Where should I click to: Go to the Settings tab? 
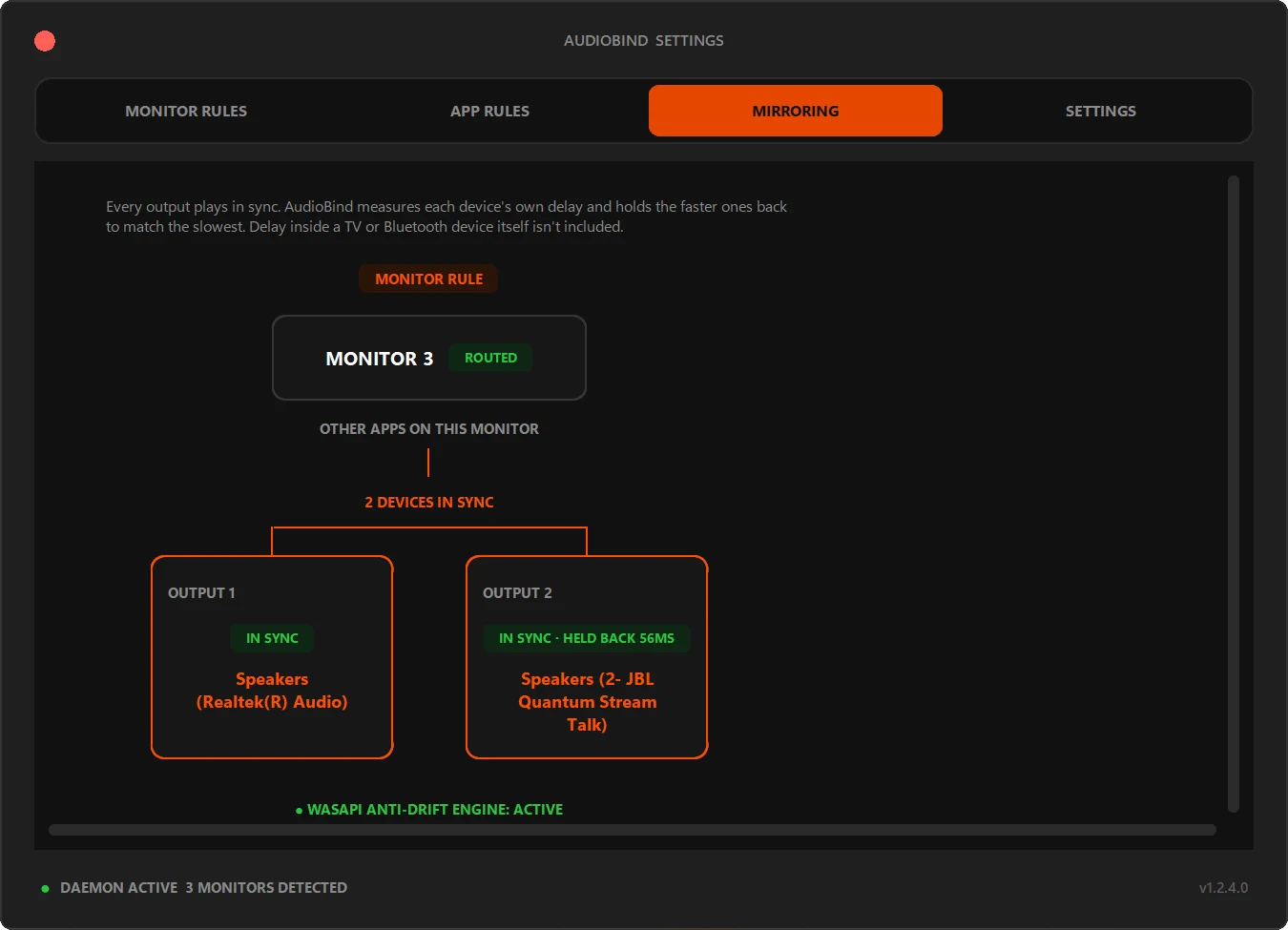1101,111
